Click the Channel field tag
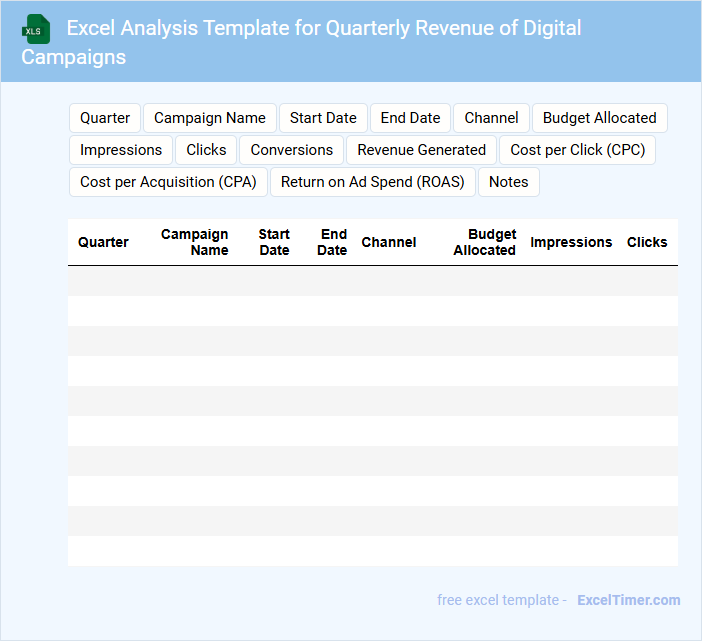Viewport: 702px width, 641px height. pos(491,118)
